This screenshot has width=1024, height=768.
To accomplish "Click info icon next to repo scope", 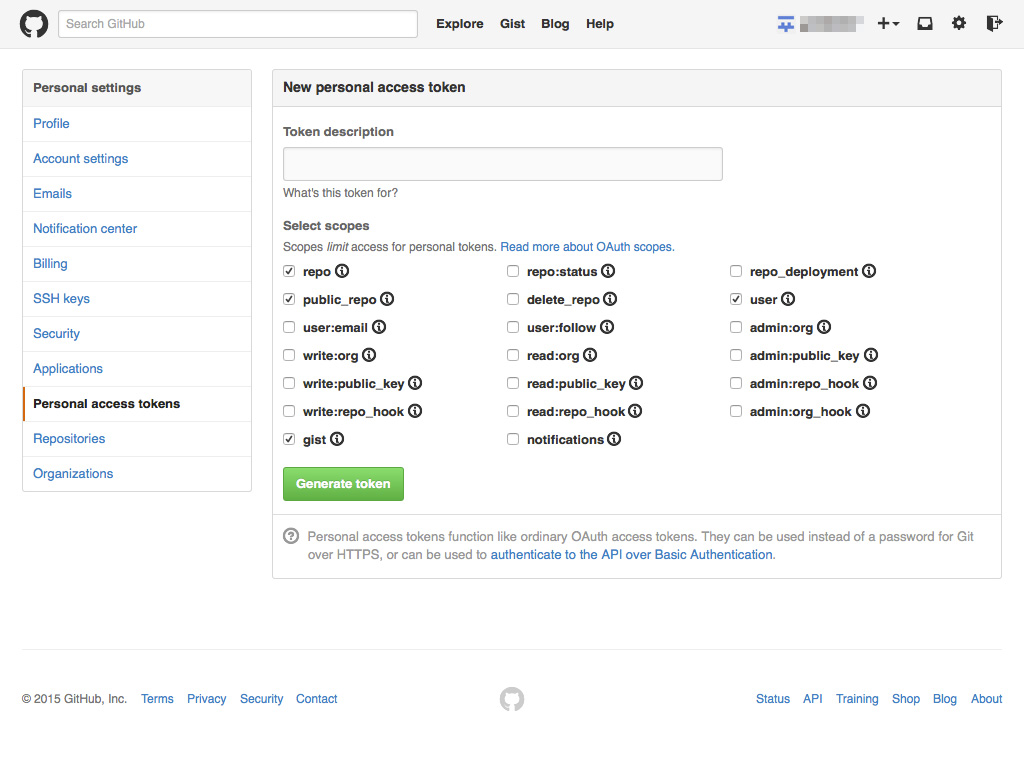I will point(342,271).
